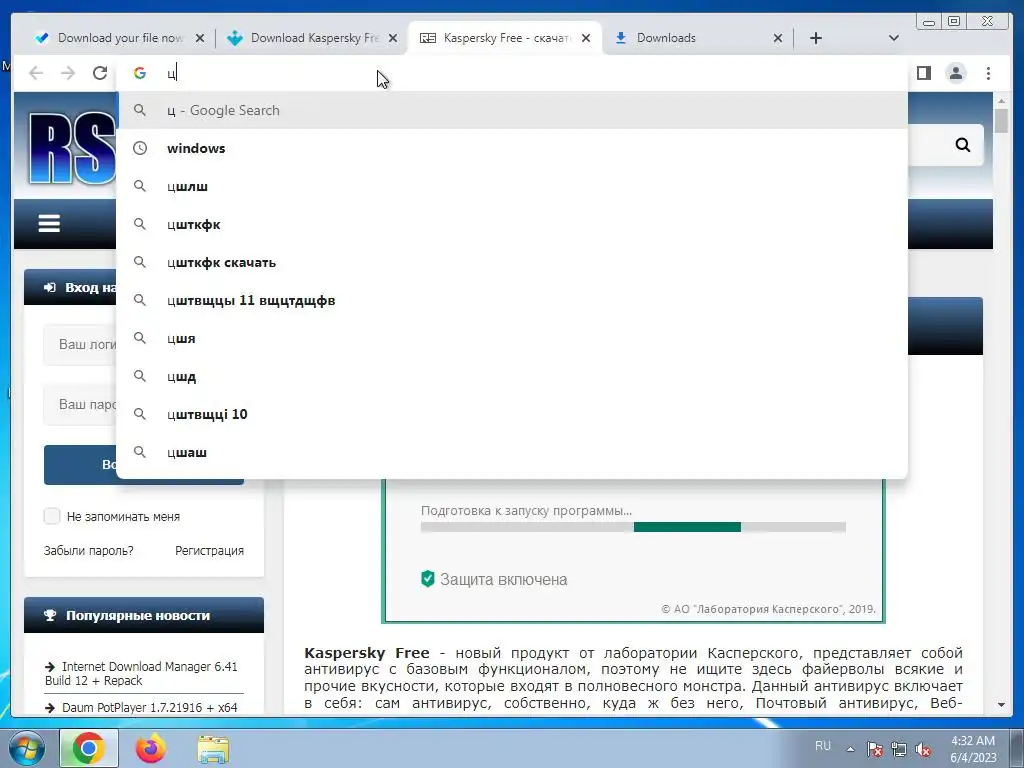The image size is (1024, 768).
Task: Open the Chrome side panel icon
Action: click(923, 73)
